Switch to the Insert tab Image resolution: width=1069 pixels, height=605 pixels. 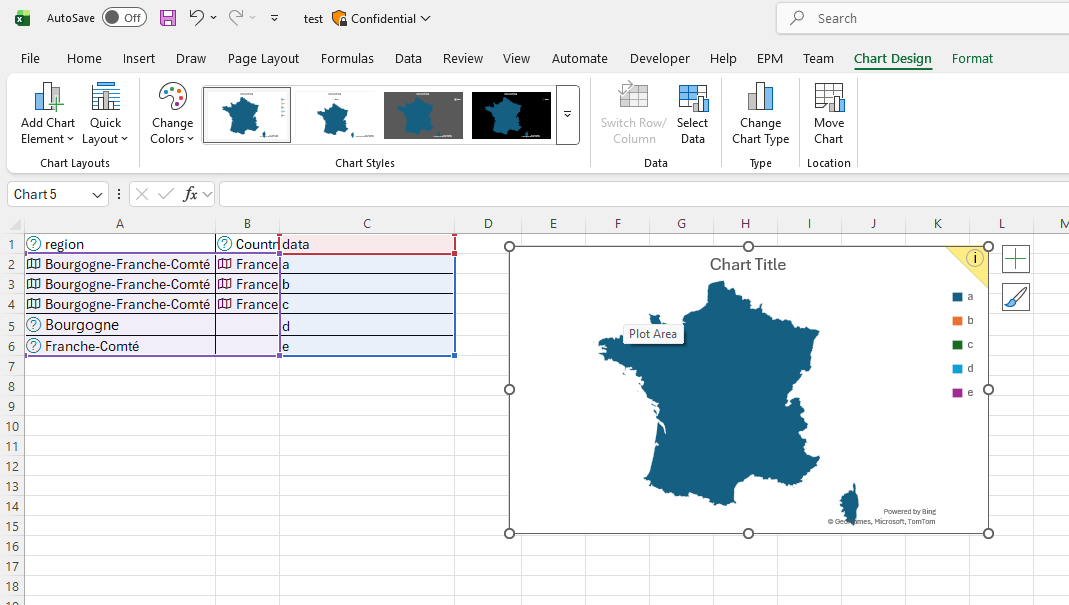coord(138,59)
